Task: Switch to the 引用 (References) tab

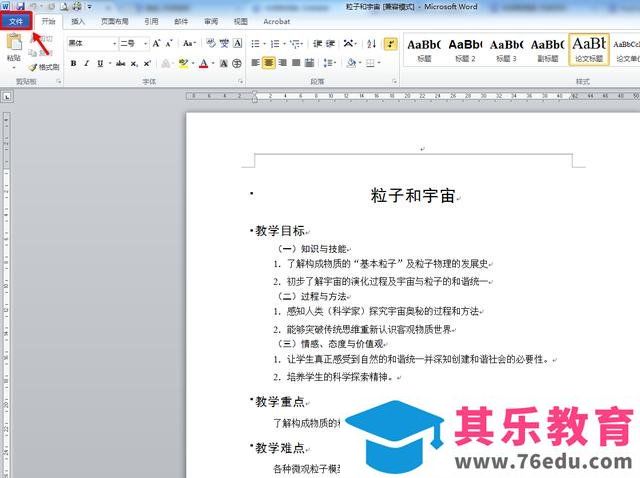Action: (151, 21)
